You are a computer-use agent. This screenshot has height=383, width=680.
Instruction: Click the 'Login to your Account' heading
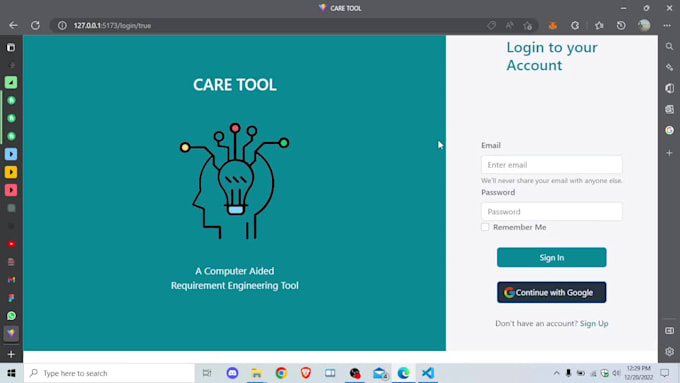click(552, 56)
